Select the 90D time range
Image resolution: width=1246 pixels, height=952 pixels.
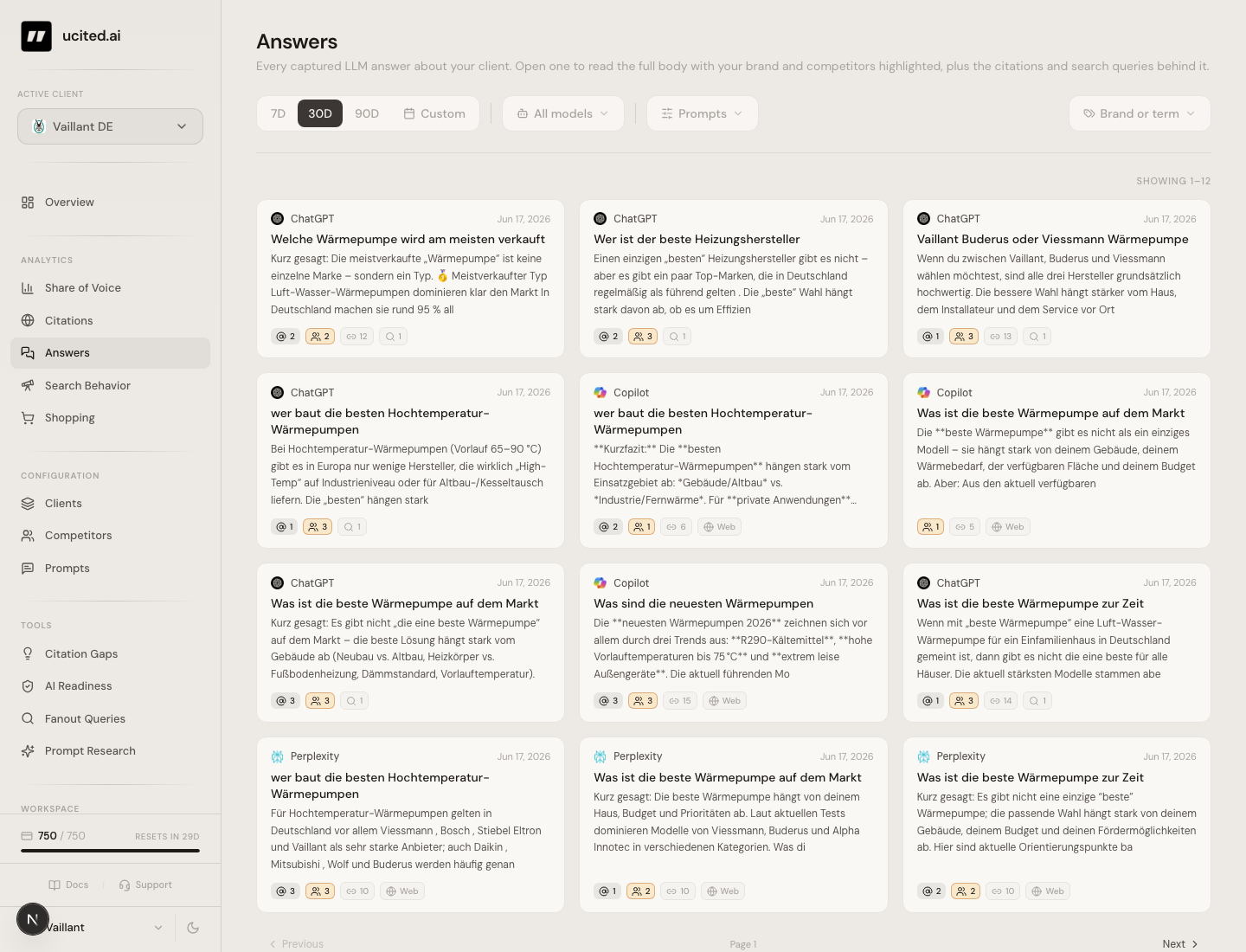click(x=367, y=113)
